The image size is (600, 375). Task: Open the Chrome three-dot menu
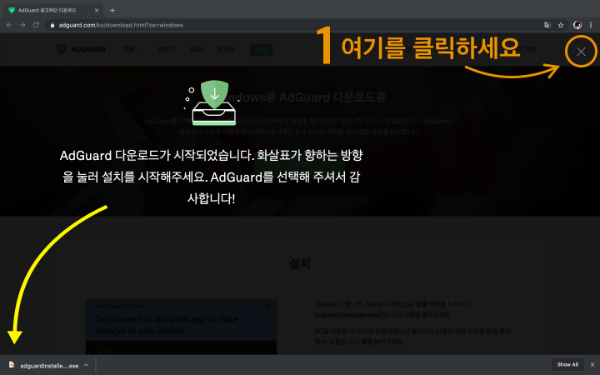click(x=591, y=25)
